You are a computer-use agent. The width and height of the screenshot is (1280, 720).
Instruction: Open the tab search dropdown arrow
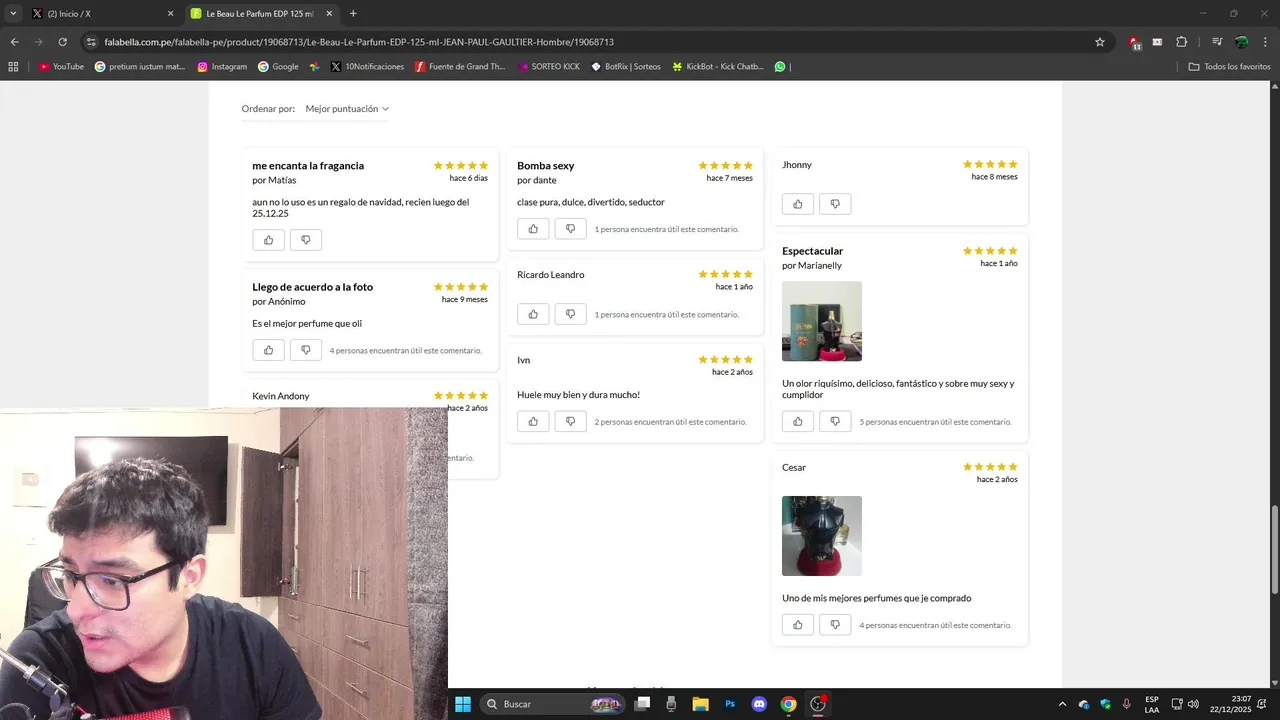click(13, 14)
